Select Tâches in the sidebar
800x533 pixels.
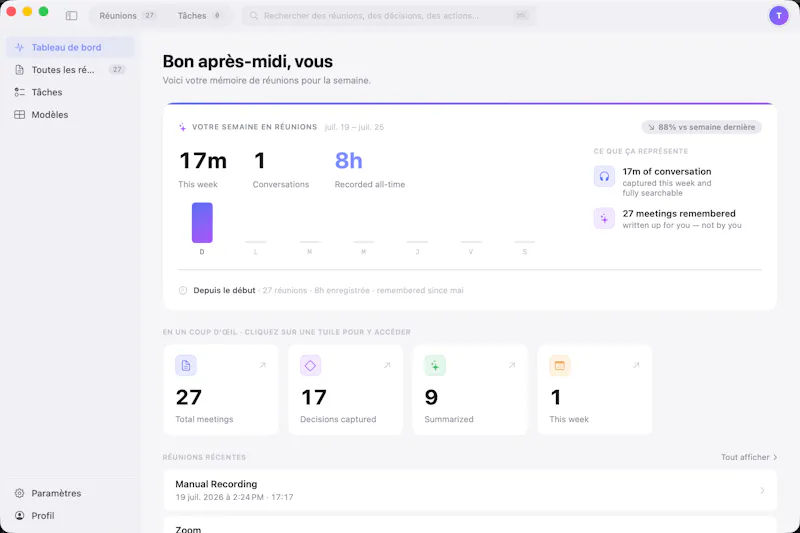(70, 92)
